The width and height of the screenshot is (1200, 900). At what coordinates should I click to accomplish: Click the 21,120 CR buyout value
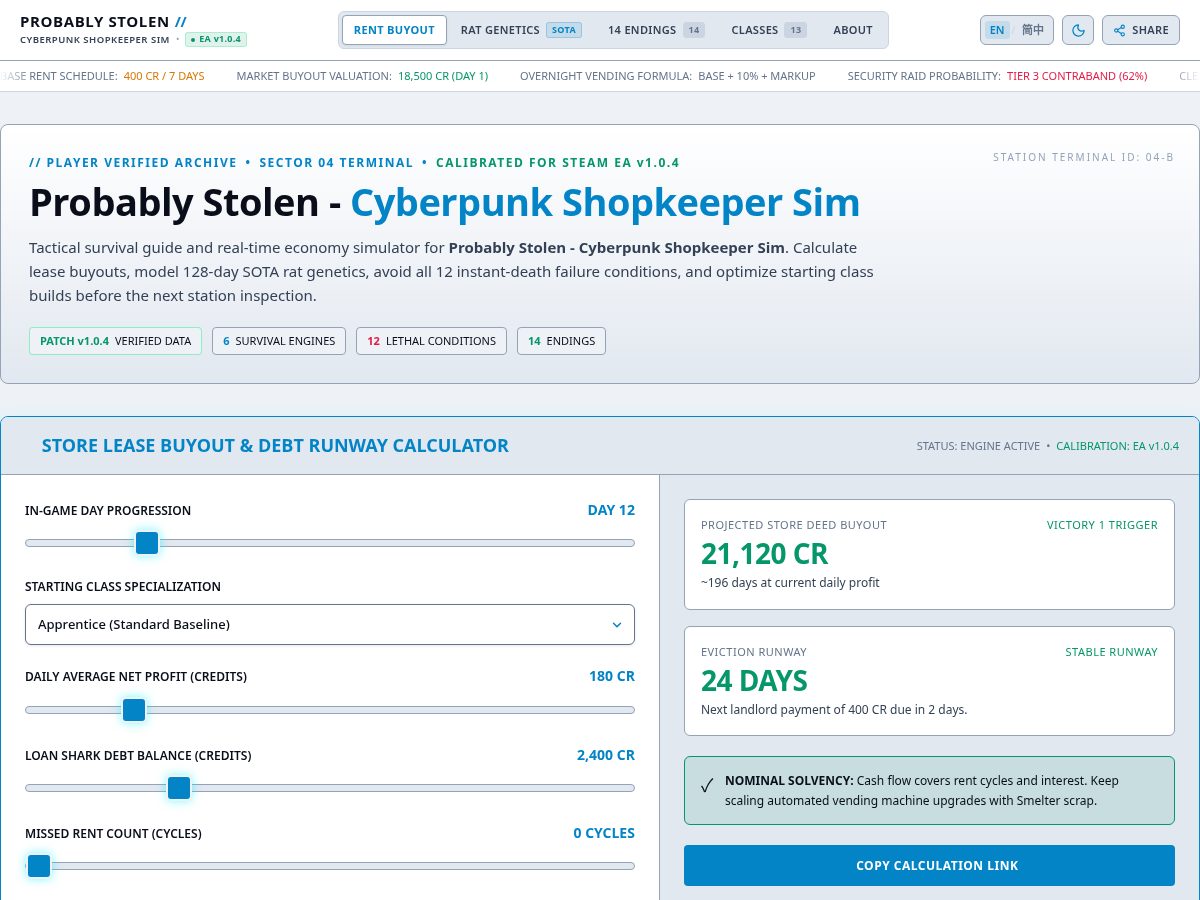point(765,554)
